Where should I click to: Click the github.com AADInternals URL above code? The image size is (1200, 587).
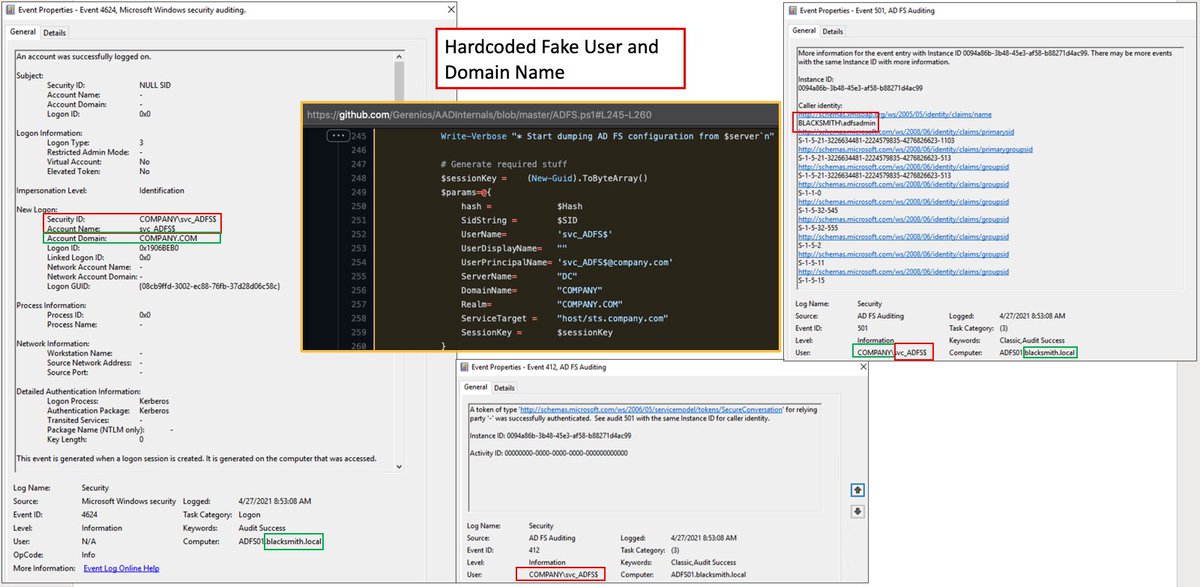pyautogui.click(x=478, y=114)
